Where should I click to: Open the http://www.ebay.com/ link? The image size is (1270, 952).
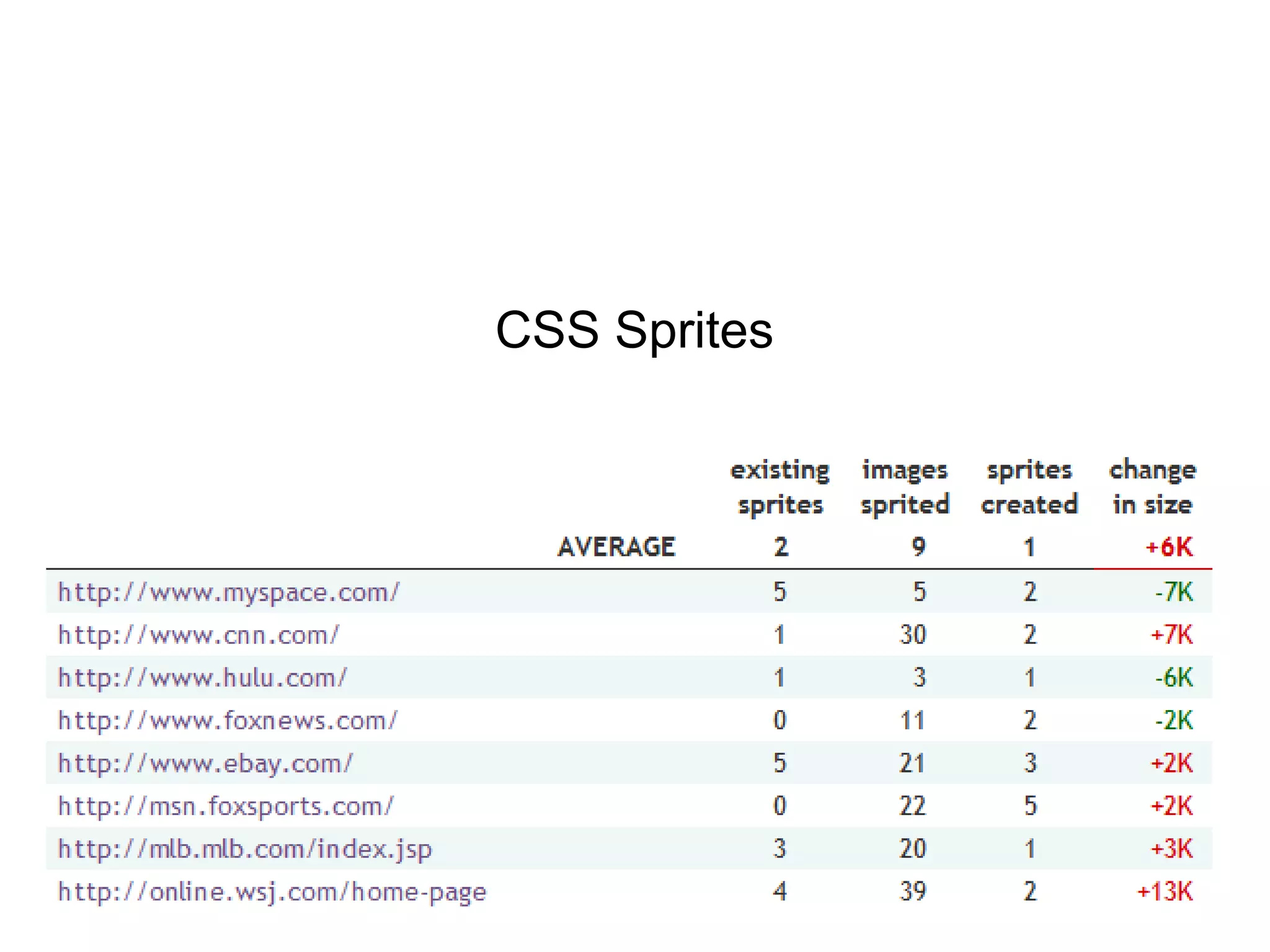point(205,763)
